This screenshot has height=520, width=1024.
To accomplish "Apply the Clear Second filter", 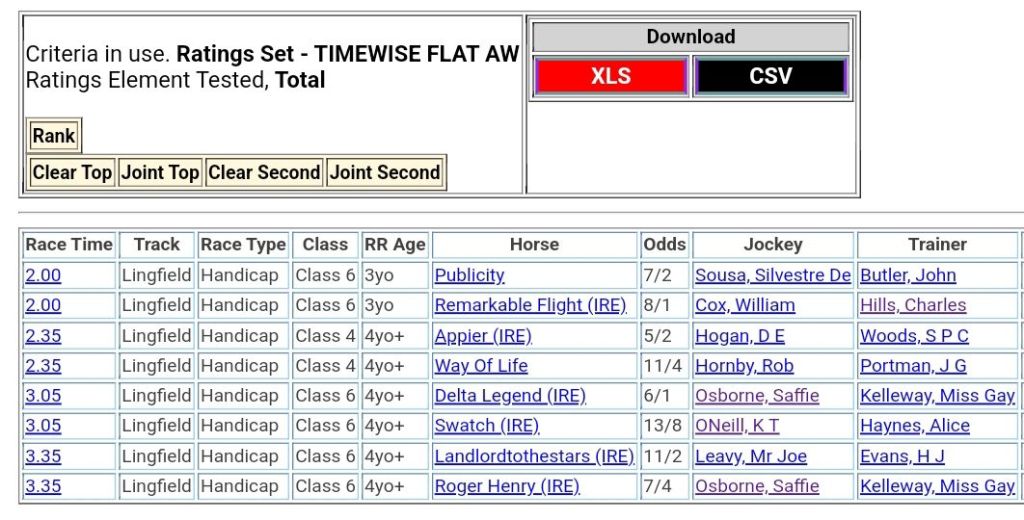I will 264,173.
